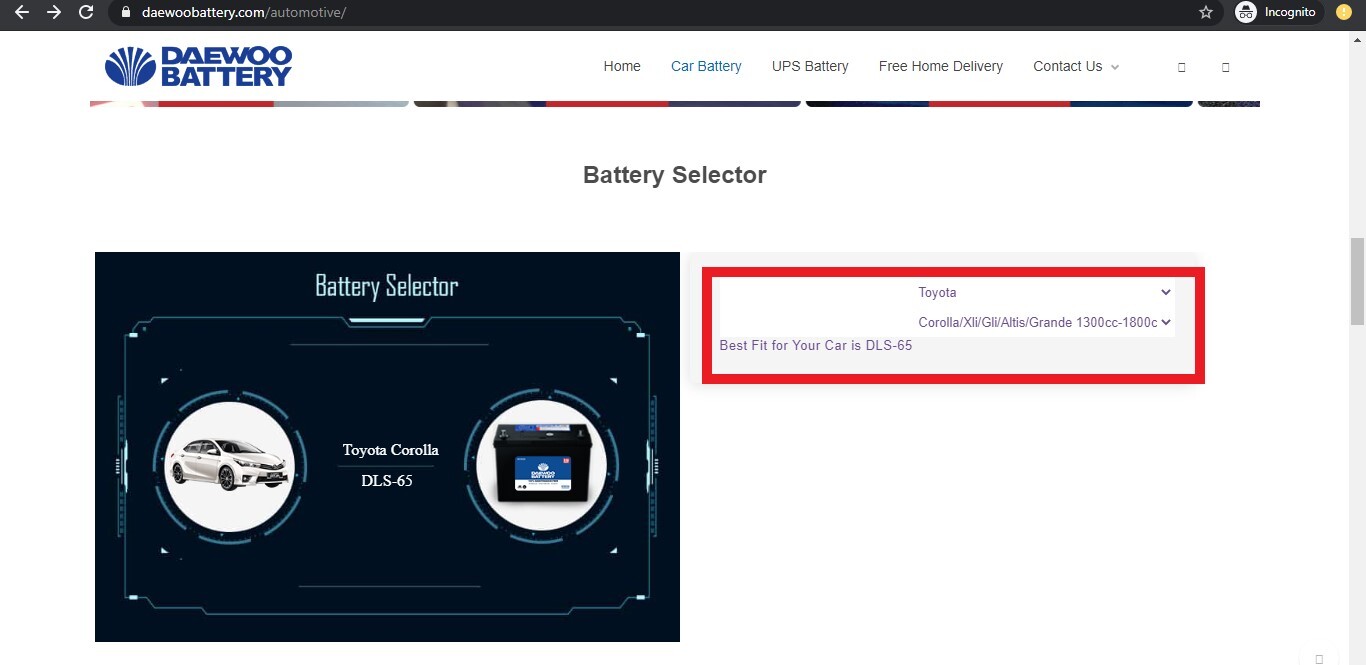Viewport: 1366px width, 665px height.
Task: Open the Contact Us menu
Action: tap(1067, 66)
